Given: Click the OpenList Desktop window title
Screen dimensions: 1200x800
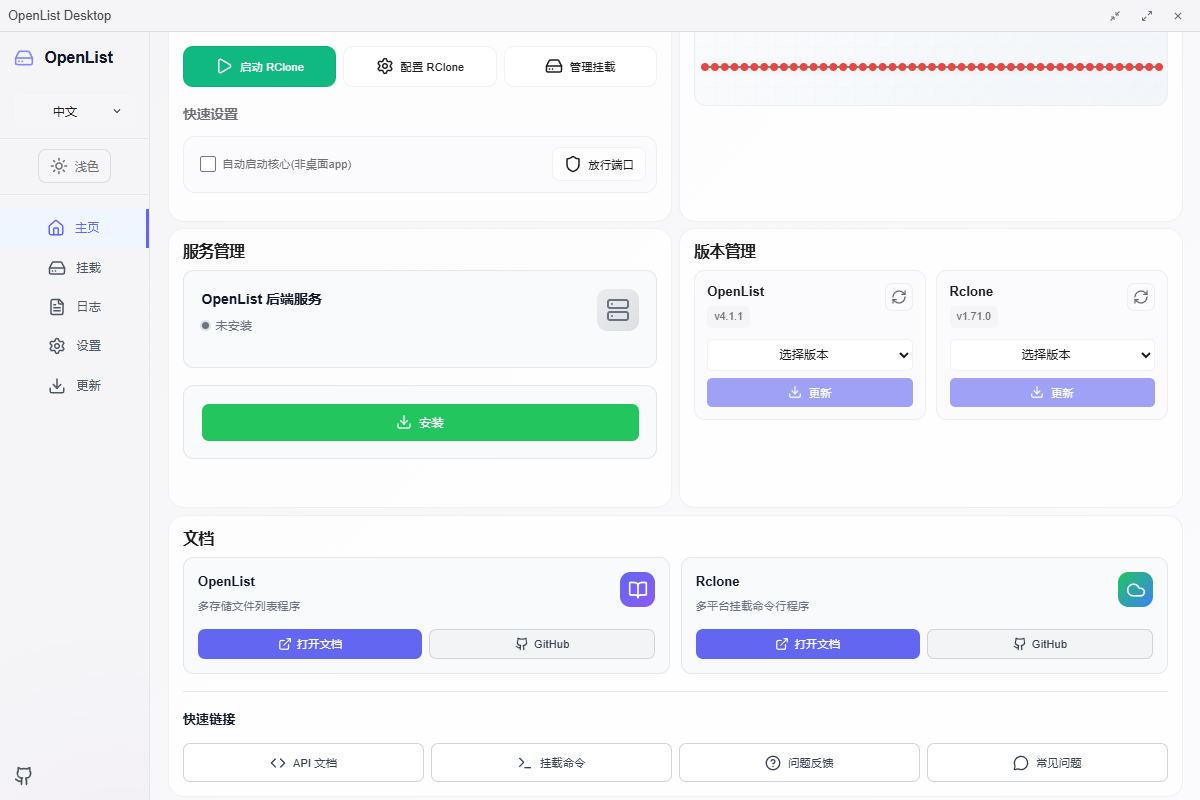Looking at the screenshot, I should click(x=60, y=15).
